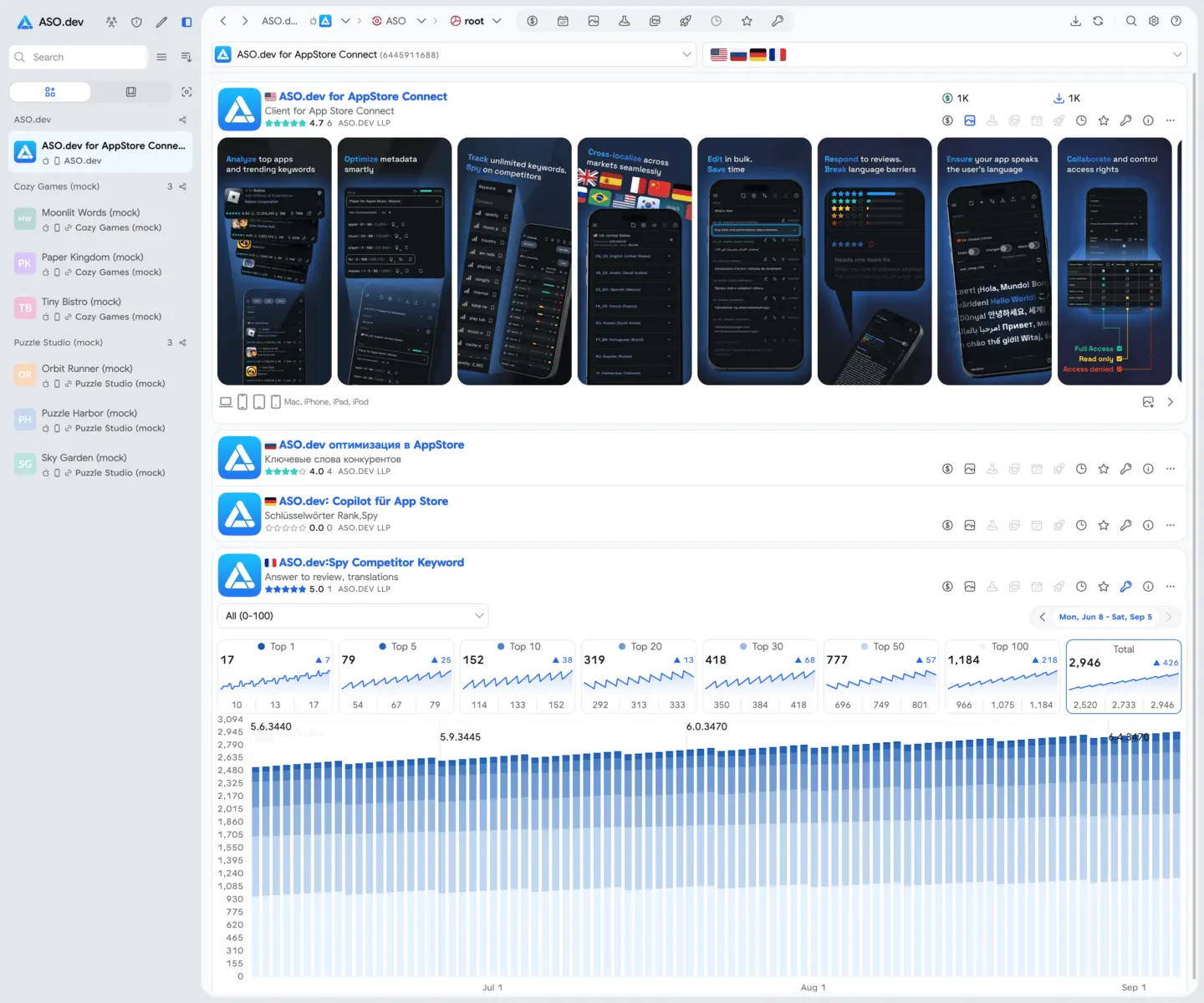Open the key keywords icon in top toolbar
Screen dimensions: 1204x1003
click(x=778, y=21)
